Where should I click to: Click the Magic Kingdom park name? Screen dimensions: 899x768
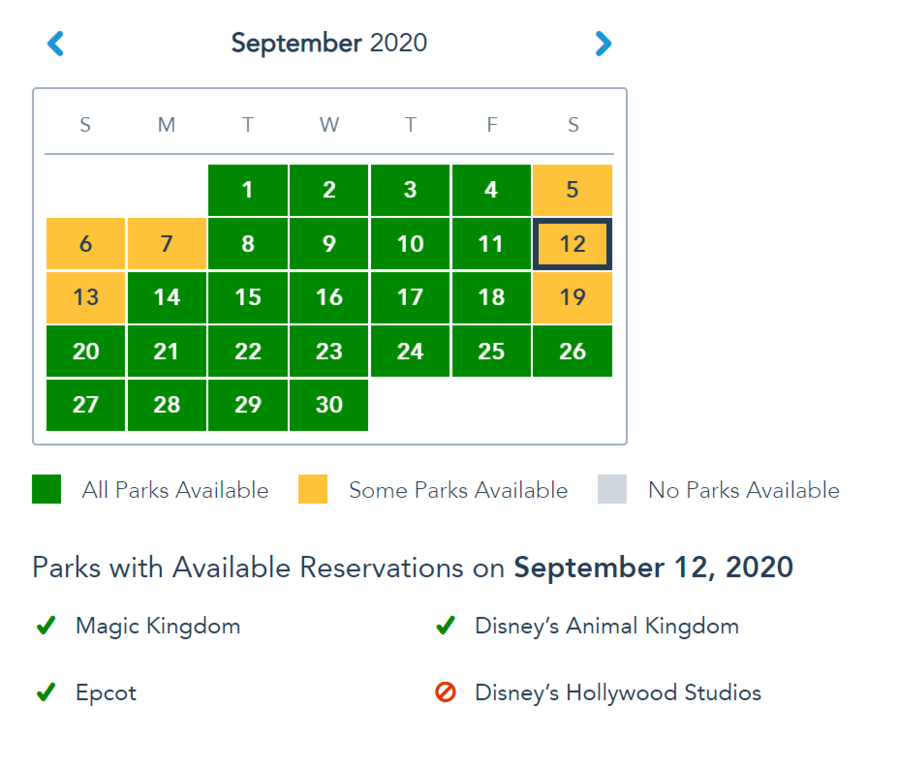(158, 626)
